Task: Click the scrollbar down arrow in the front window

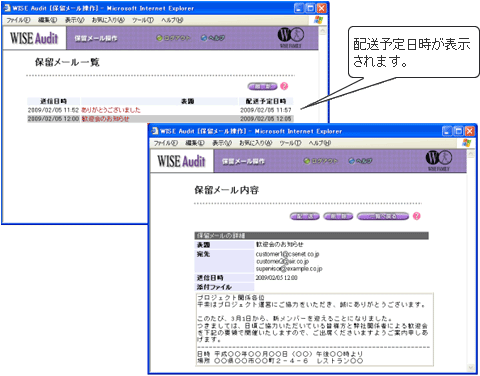Action: point(471,368)
